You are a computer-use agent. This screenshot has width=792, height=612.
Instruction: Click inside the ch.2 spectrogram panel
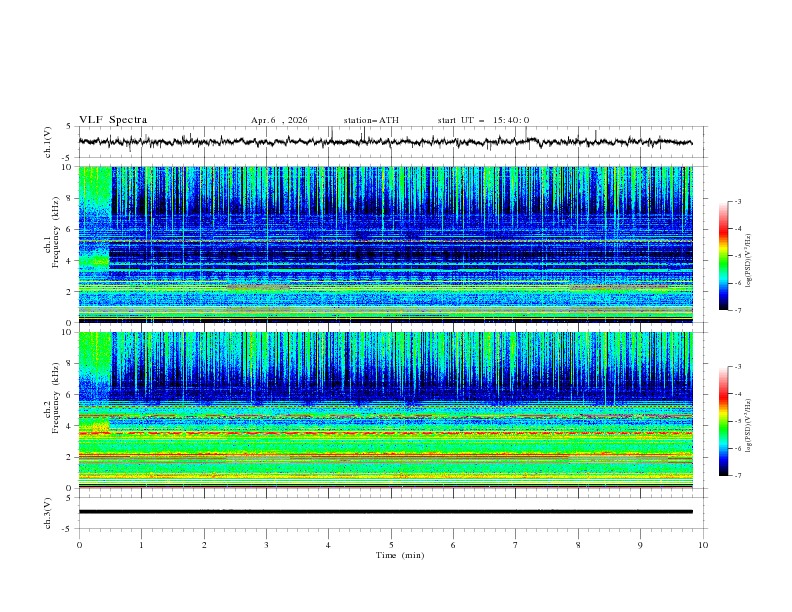385,410
